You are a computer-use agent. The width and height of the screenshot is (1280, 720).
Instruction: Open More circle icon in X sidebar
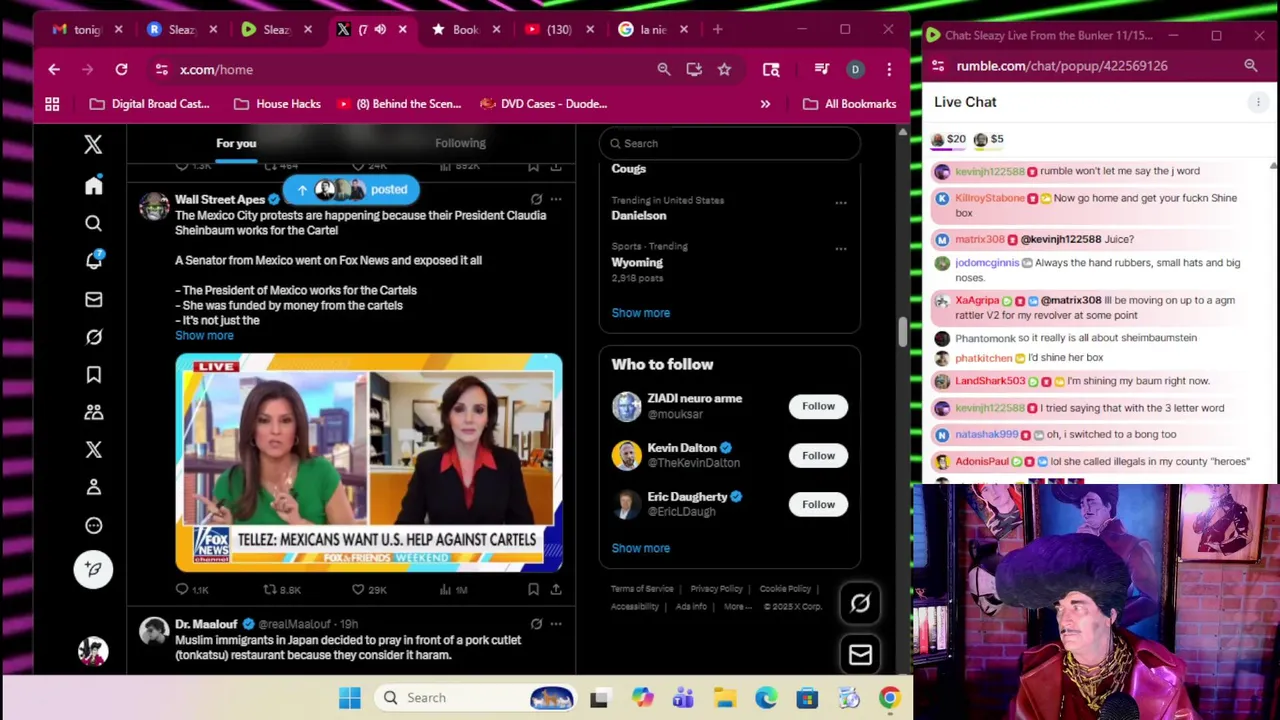pos(93,525)
